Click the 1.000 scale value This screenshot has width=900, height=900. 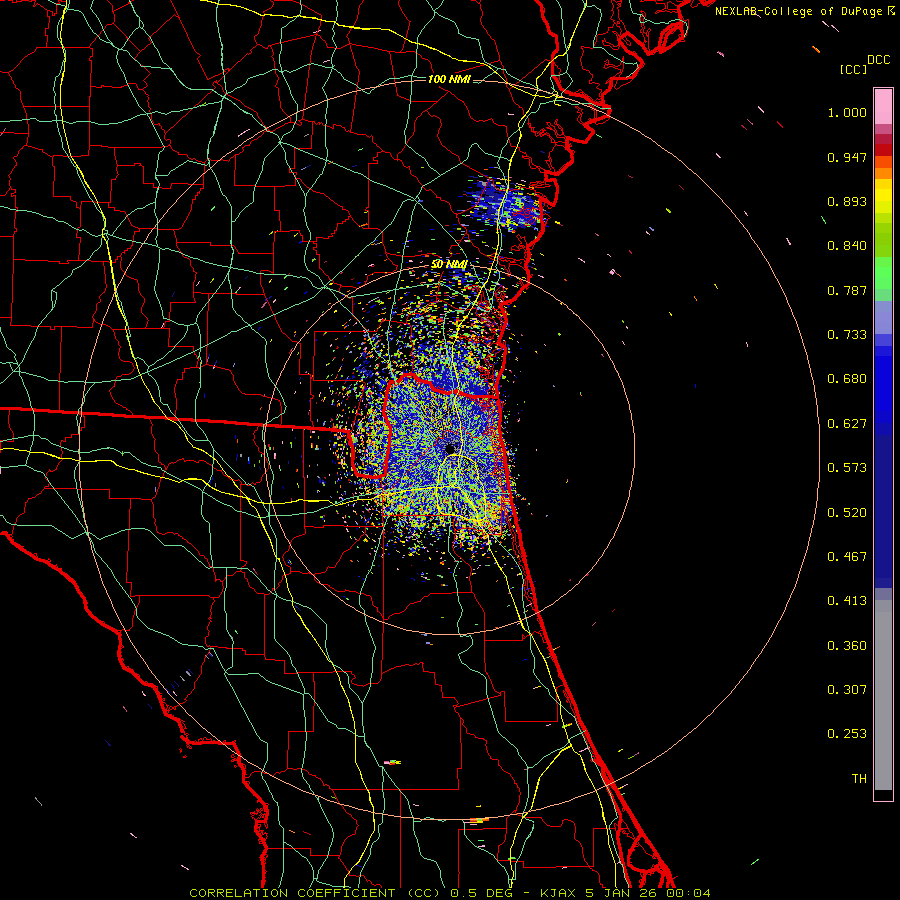847,112
